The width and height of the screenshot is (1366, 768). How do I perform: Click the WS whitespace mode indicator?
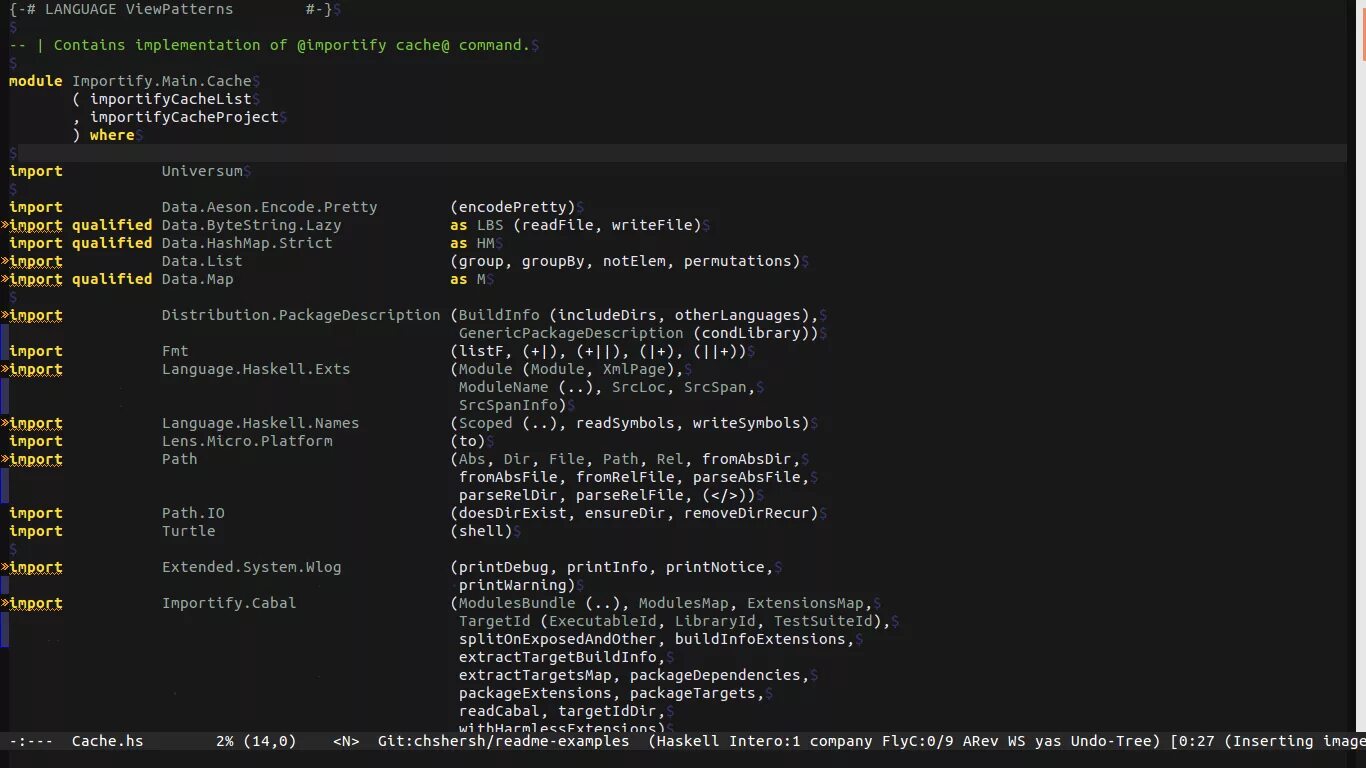1016,741
